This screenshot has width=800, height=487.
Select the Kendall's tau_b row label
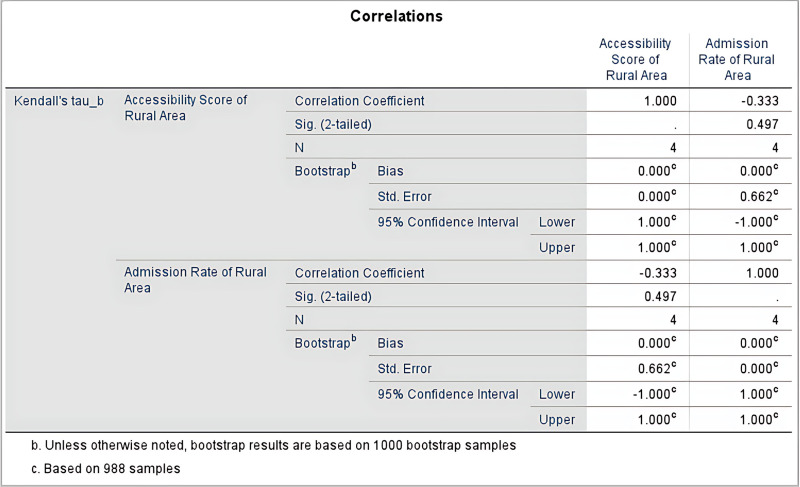tap(59, 101)
